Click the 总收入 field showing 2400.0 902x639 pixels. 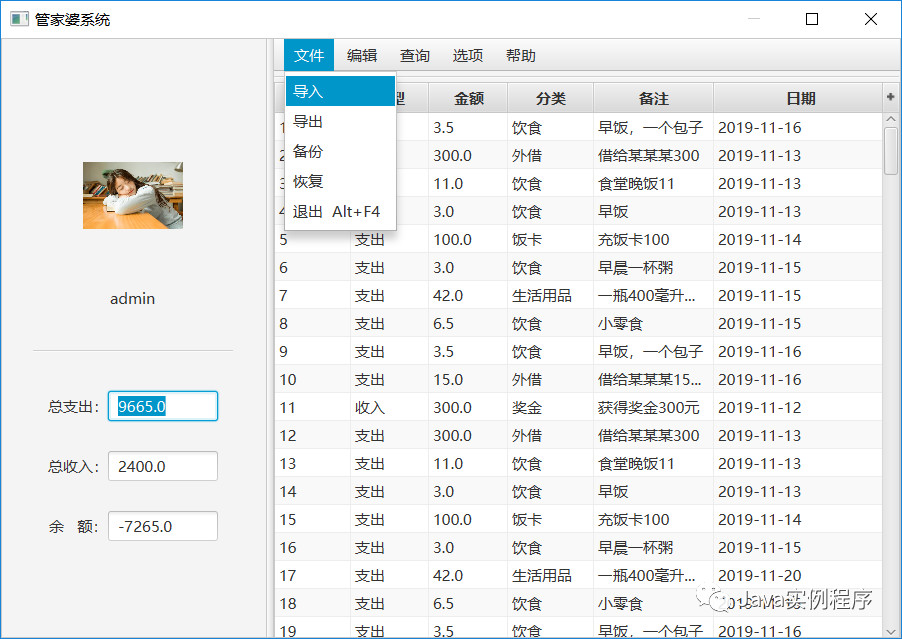pos(163,466)
